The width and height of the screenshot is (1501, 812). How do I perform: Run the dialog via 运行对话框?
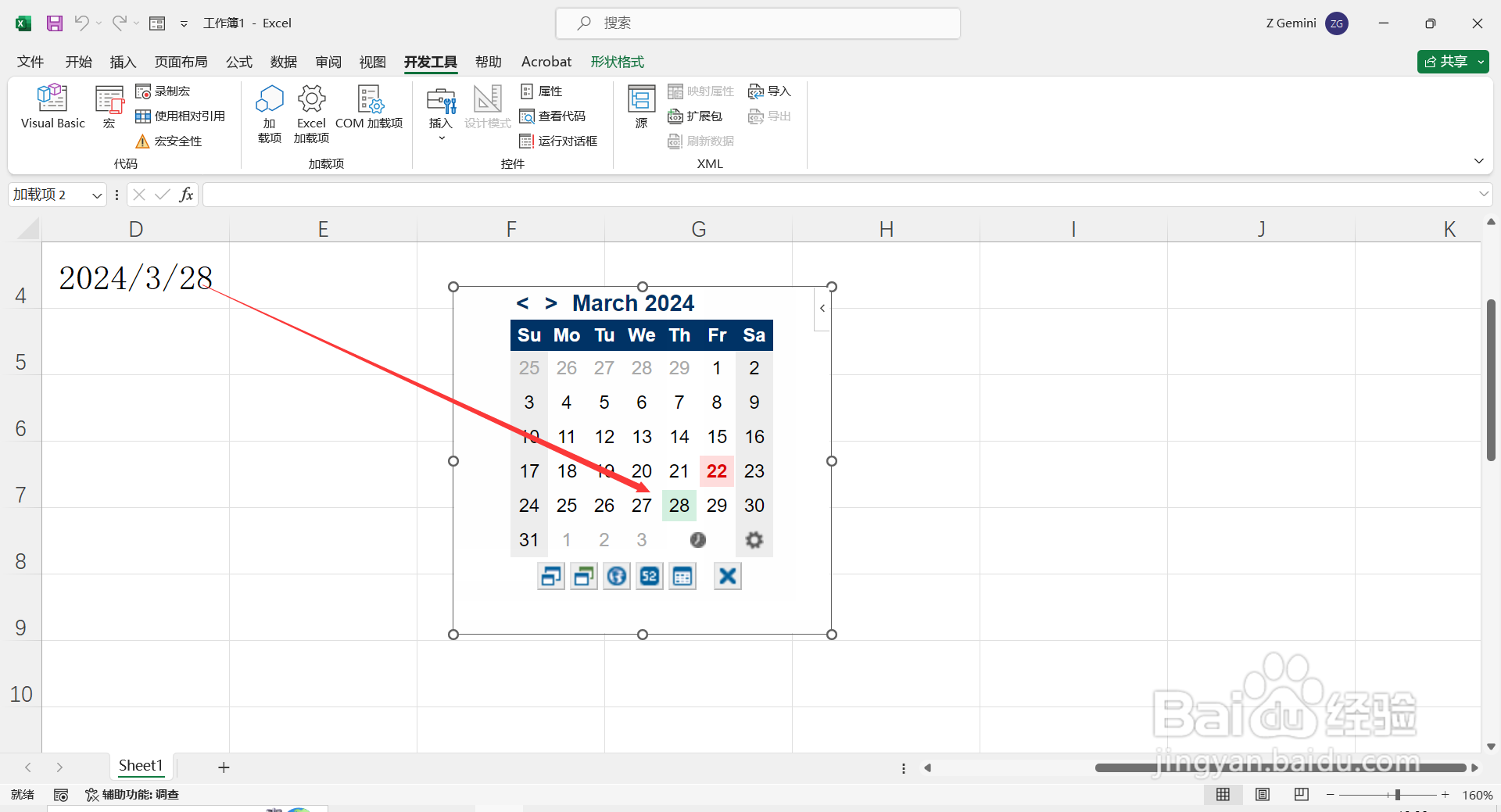click(x=559, y=141)
